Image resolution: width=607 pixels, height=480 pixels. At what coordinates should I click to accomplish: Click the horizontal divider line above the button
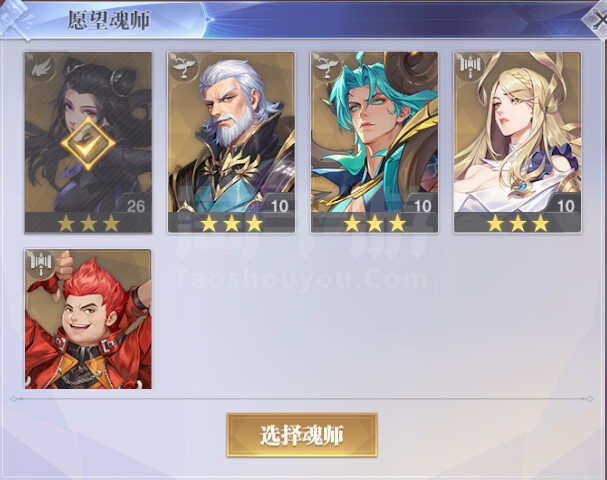(302, 398)
